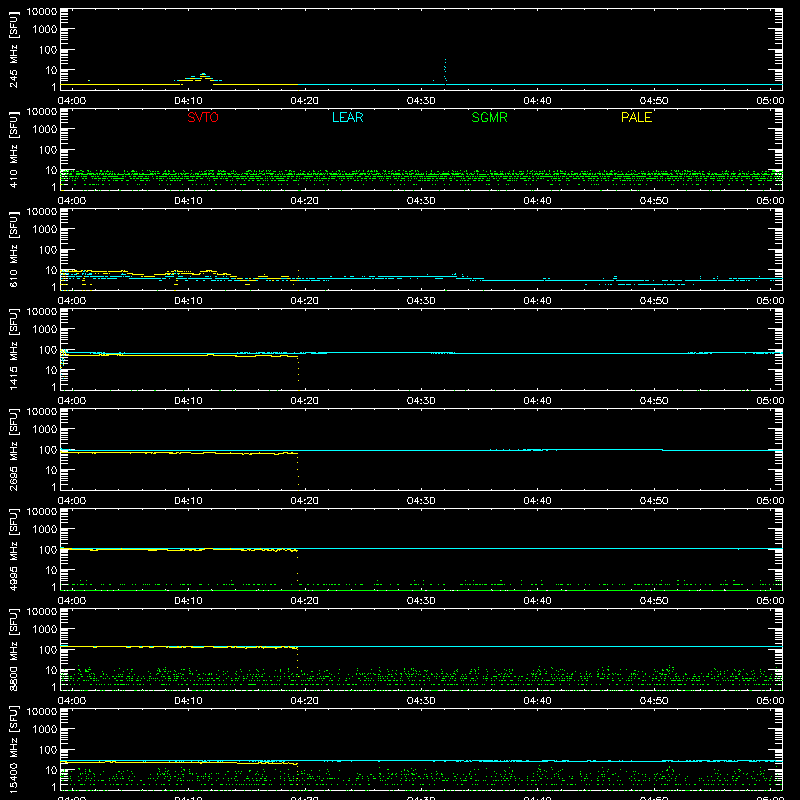Select the yellow PALE station label
This screenshot has height=800, width=800.
(636, 117)
